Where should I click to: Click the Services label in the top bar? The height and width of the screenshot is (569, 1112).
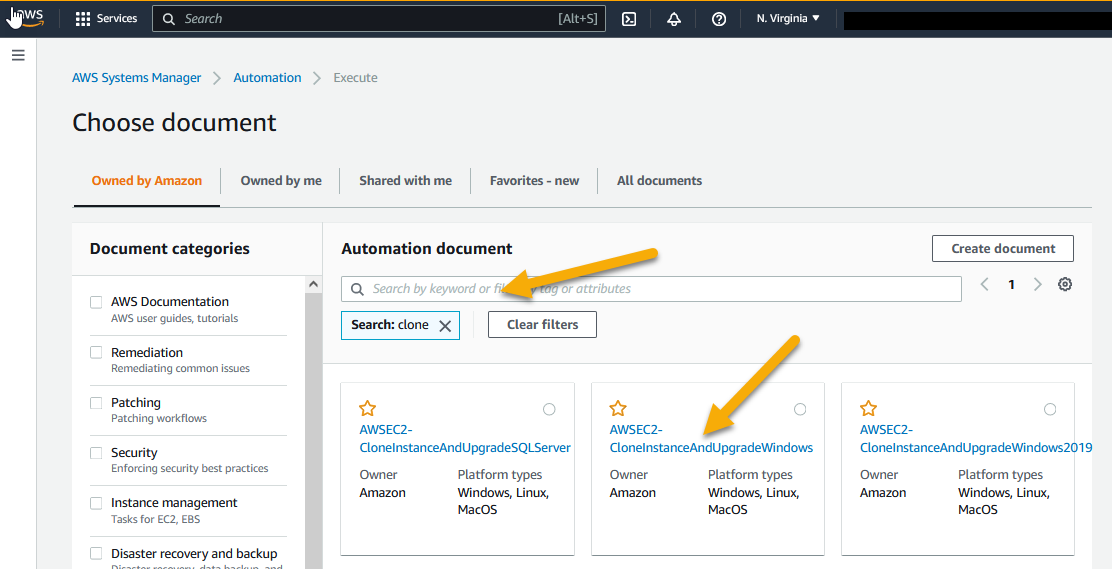117,18
